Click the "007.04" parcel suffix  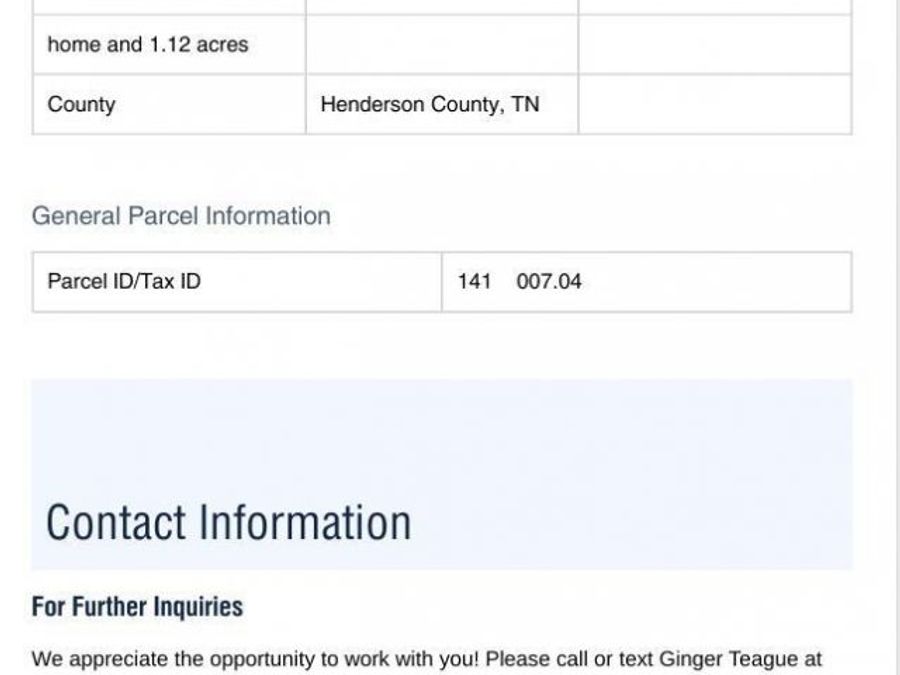point(548,282)
